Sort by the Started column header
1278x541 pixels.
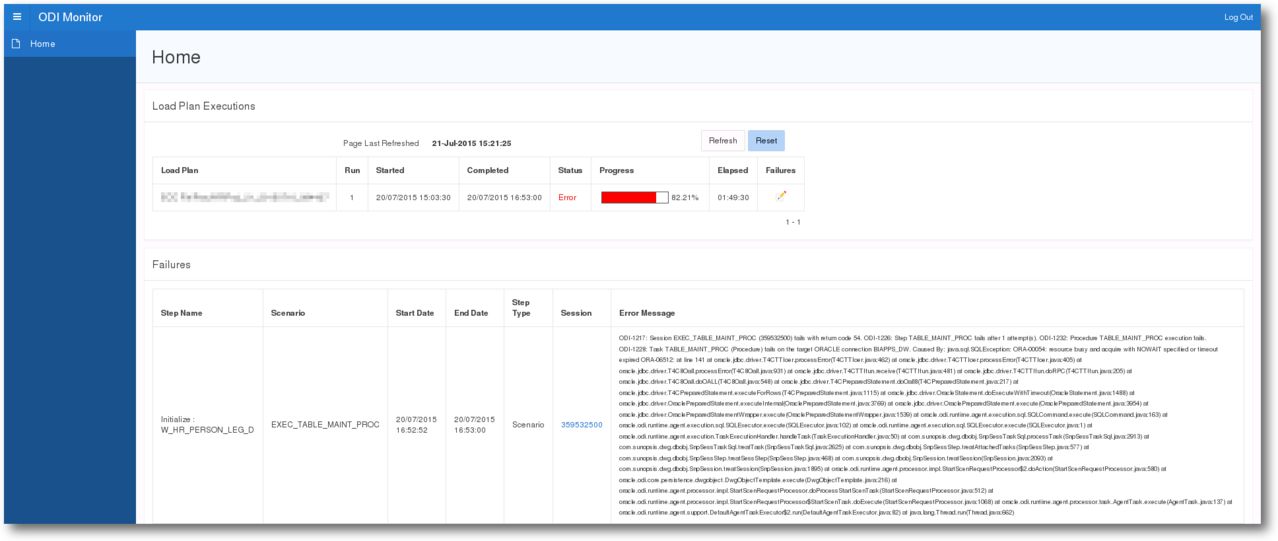(x=390, y=170)
